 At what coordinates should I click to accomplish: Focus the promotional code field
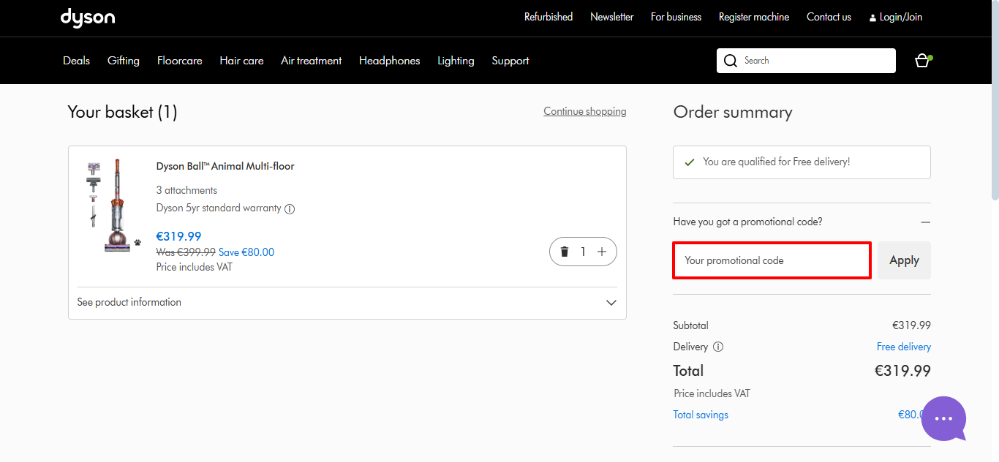point(771,260)
